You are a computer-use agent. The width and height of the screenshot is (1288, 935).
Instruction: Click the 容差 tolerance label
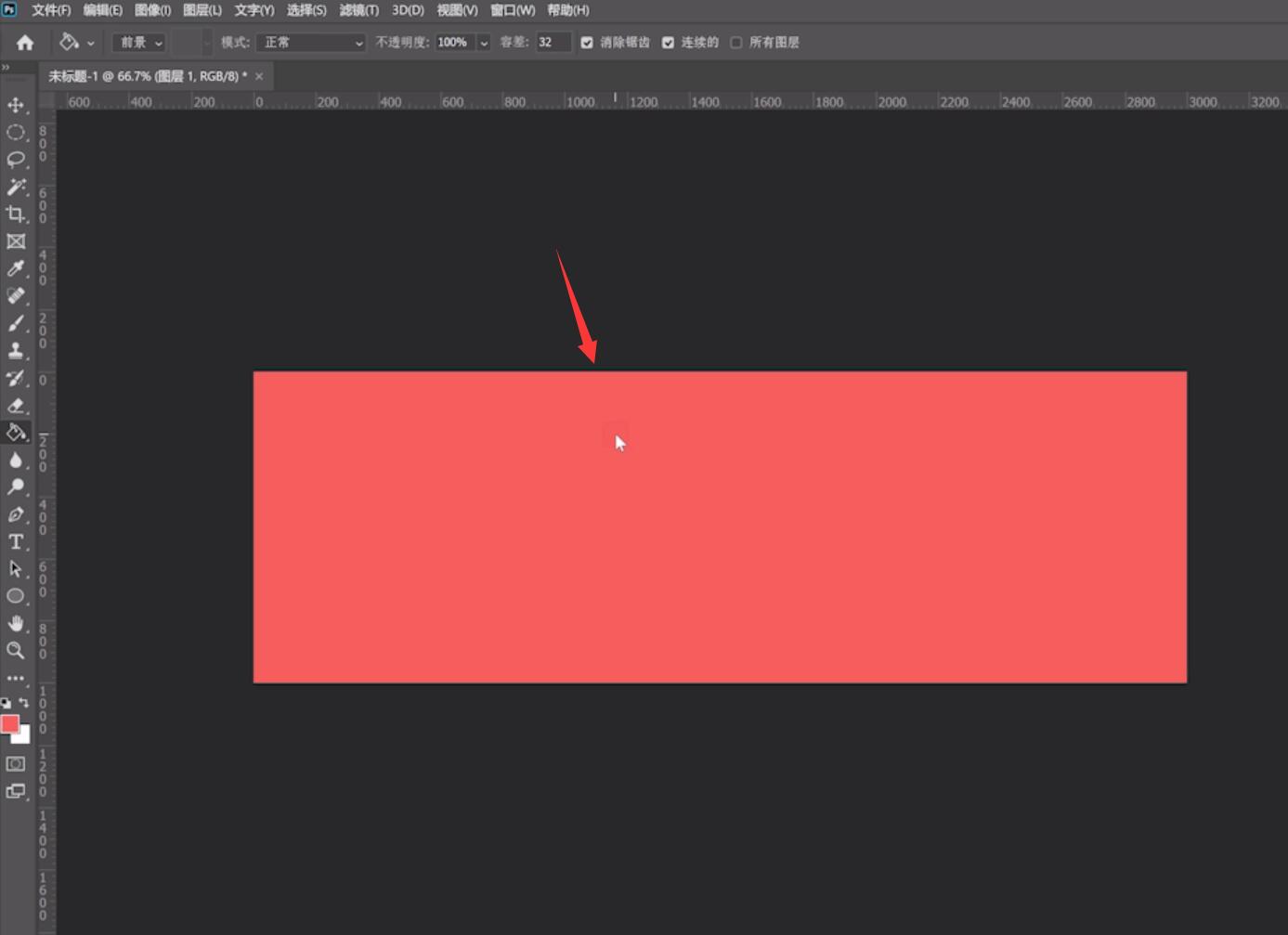pos(514,43)
